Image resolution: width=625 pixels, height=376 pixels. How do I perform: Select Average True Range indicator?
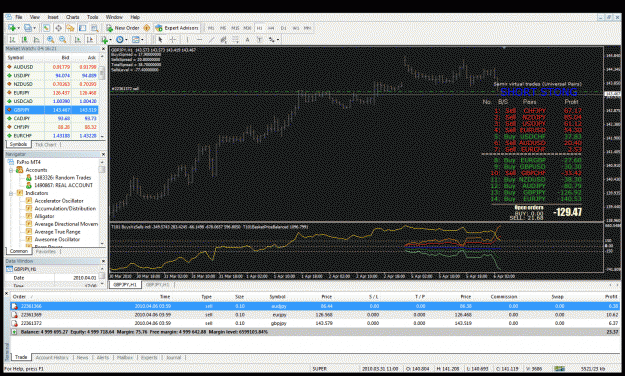53,232
